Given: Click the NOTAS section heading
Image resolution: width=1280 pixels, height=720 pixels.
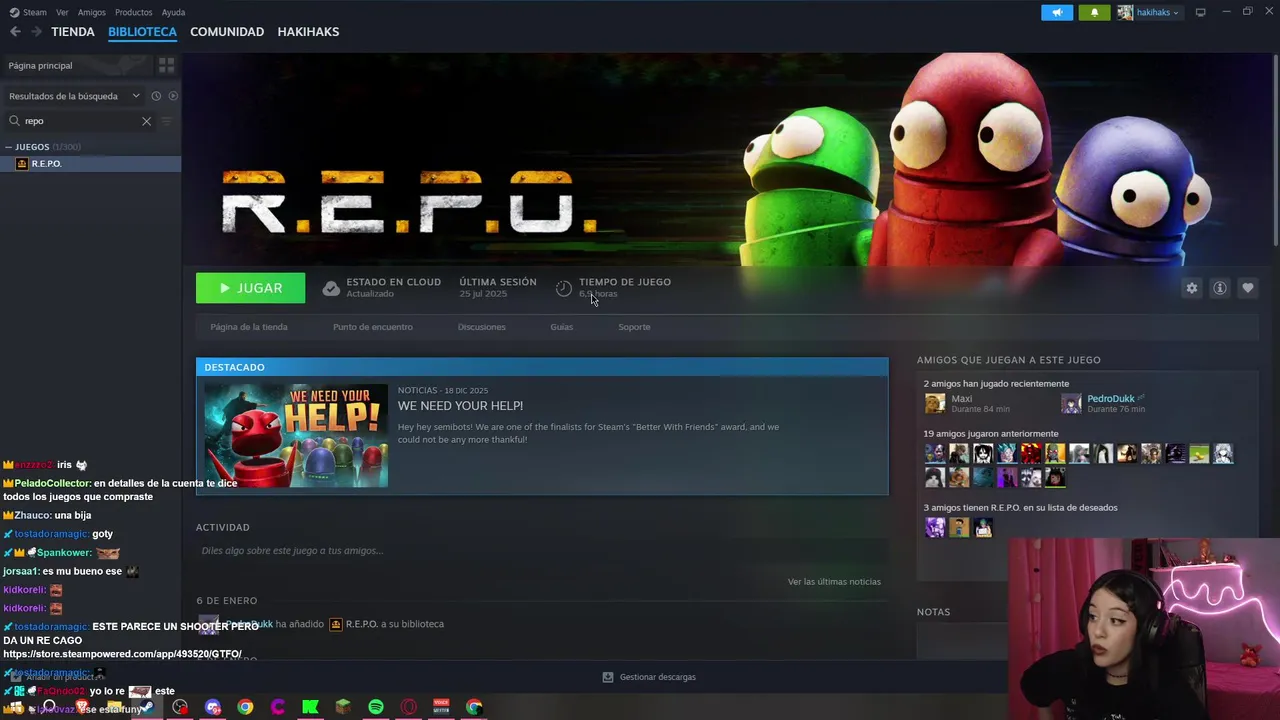Looking at the screenshot, I should [933, 612].
